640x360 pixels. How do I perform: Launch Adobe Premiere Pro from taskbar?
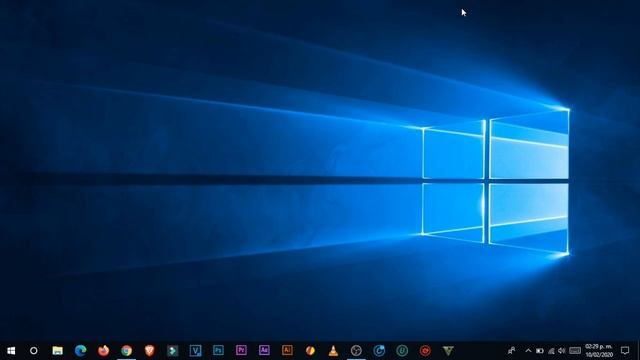click(x=241, y=350)
